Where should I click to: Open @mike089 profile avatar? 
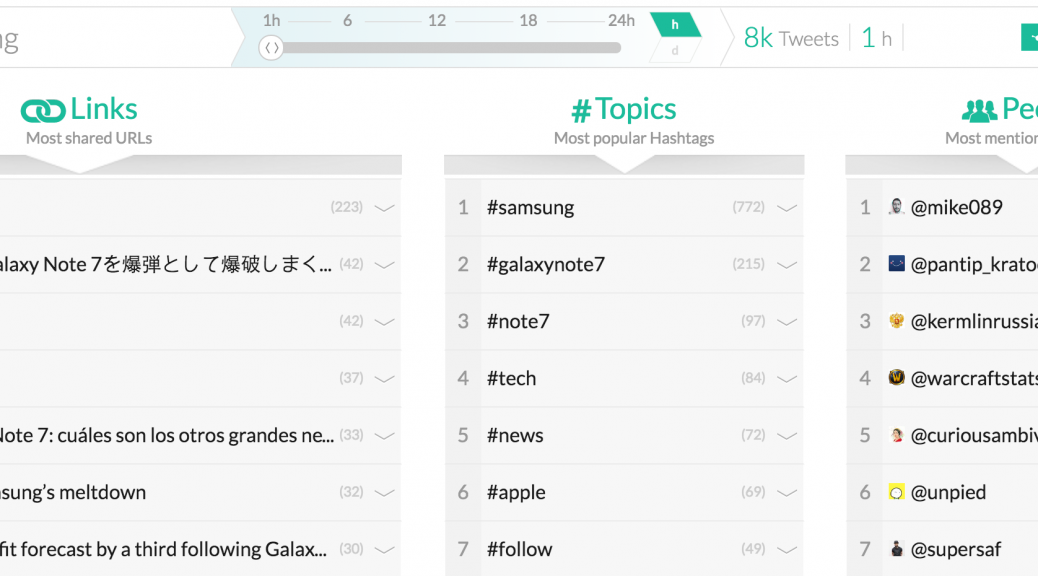[896, 207]
